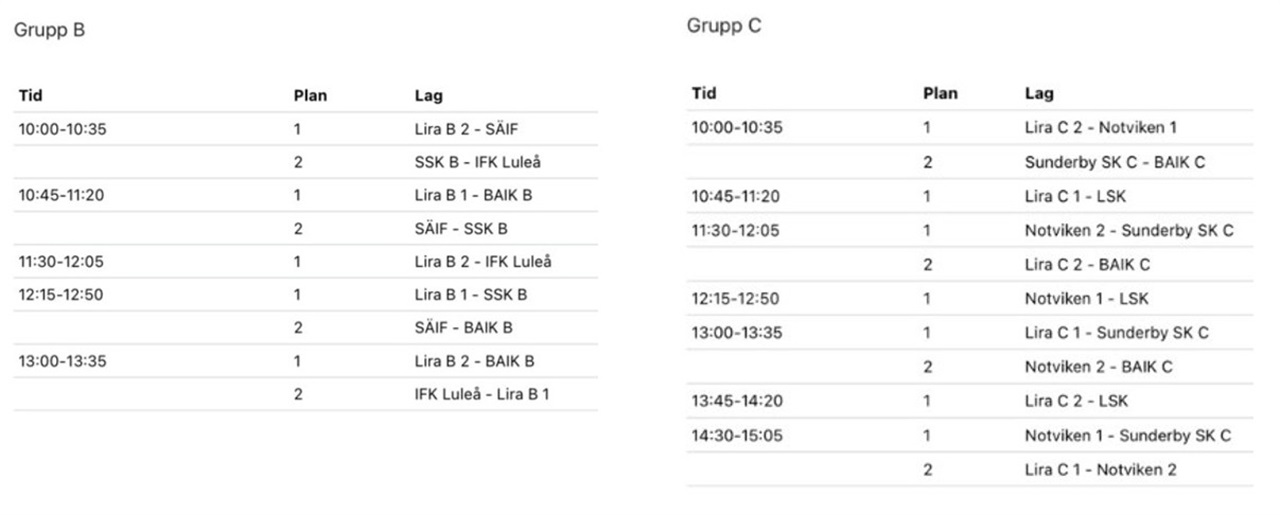
Task: Select Tid column header in Grupp B
Action: click(x=30, y=96)
